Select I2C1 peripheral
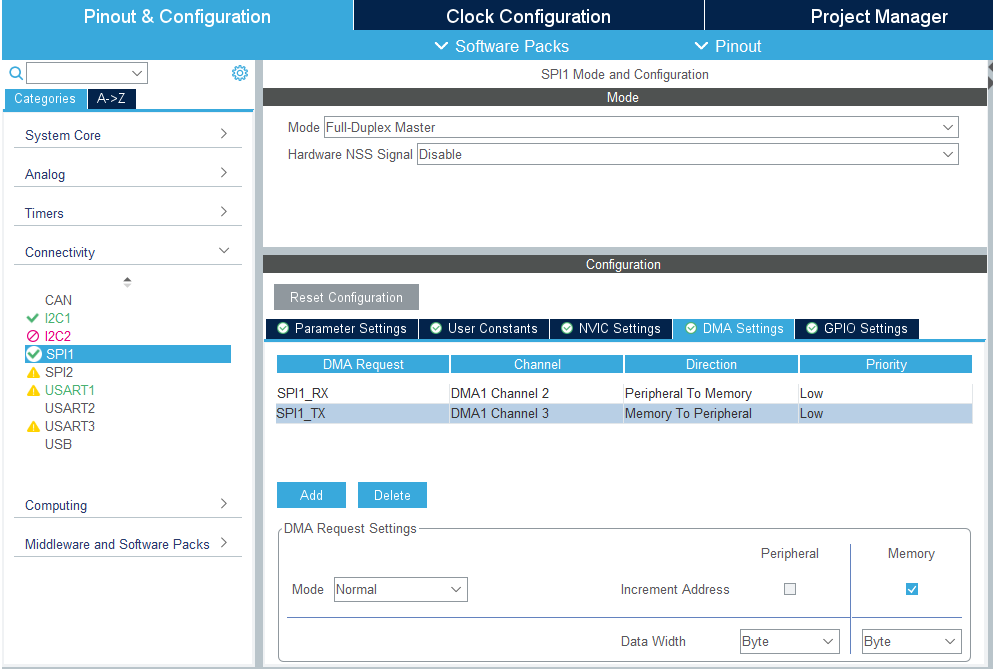 (x=58, y=318)
